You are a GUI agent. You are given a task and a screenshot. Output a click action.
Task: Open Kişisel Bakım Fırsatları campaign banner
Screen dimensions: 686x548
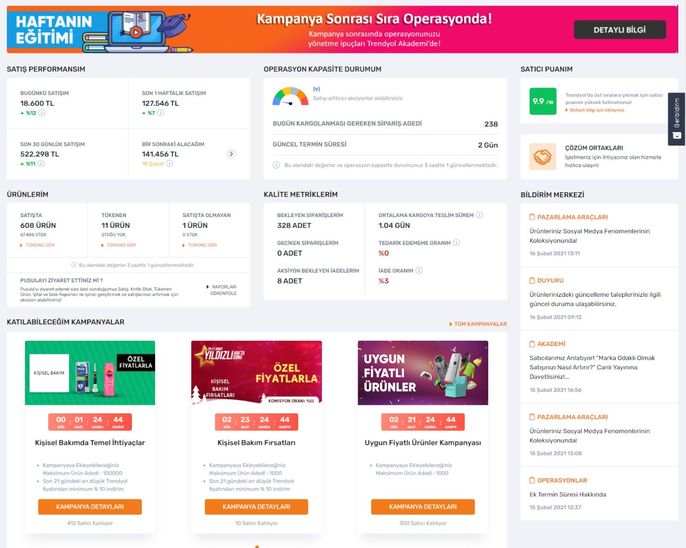coord(256,373)
